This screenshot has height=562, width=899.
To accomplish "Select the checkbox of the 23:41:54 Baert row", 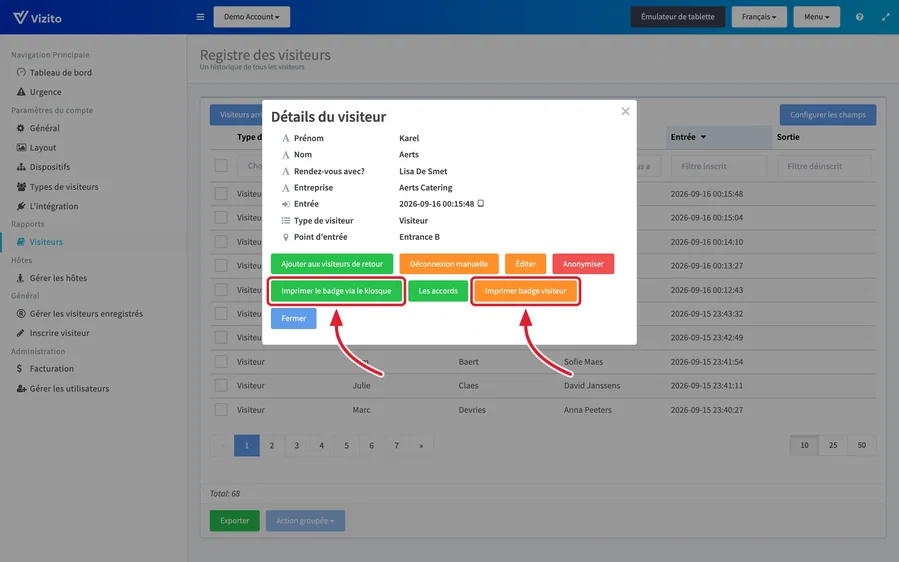I will 221,361.
